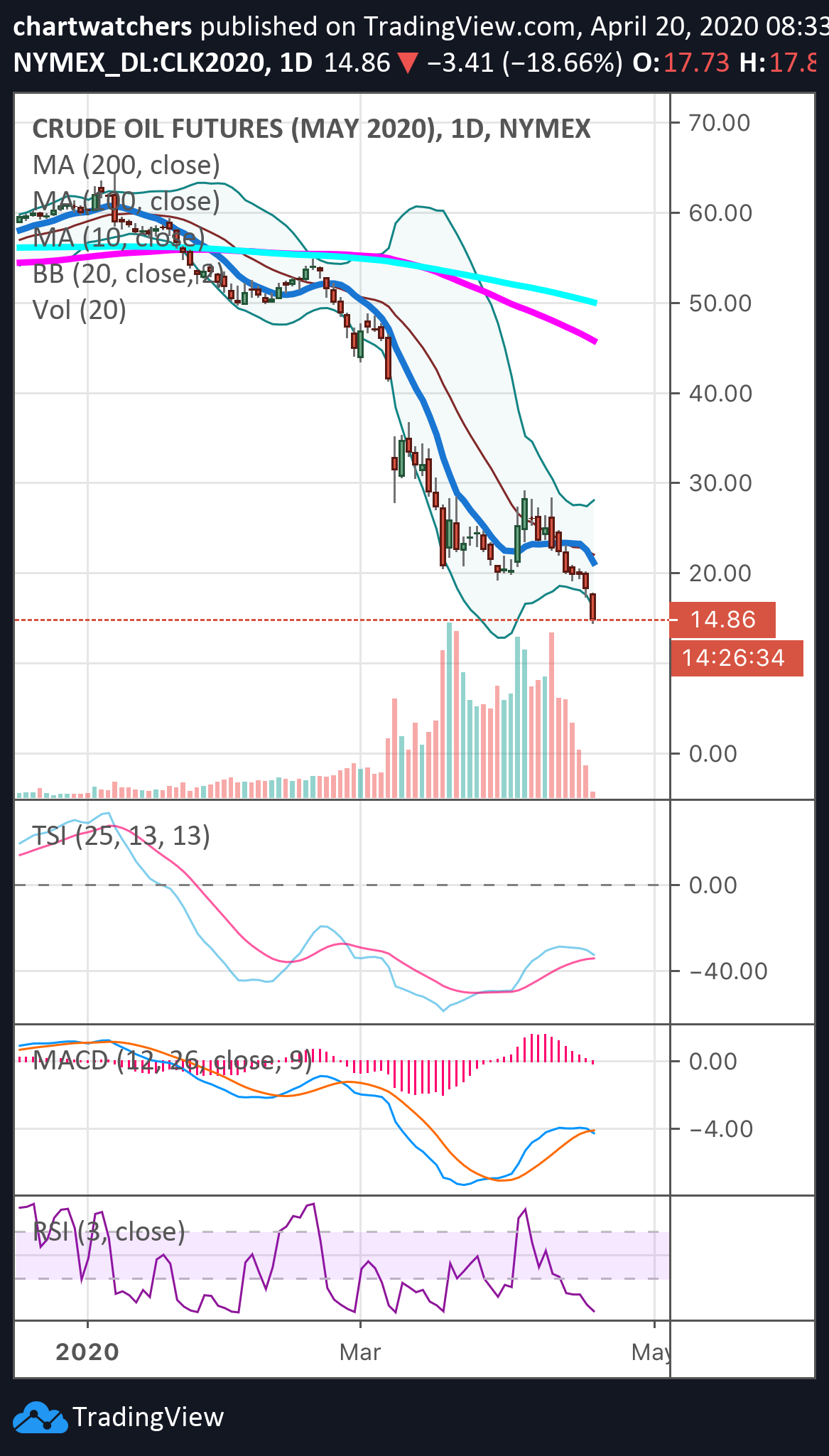The image size is (829, 1456).
Task: Click the 60.00 price axis label
Action: (720, 212)
